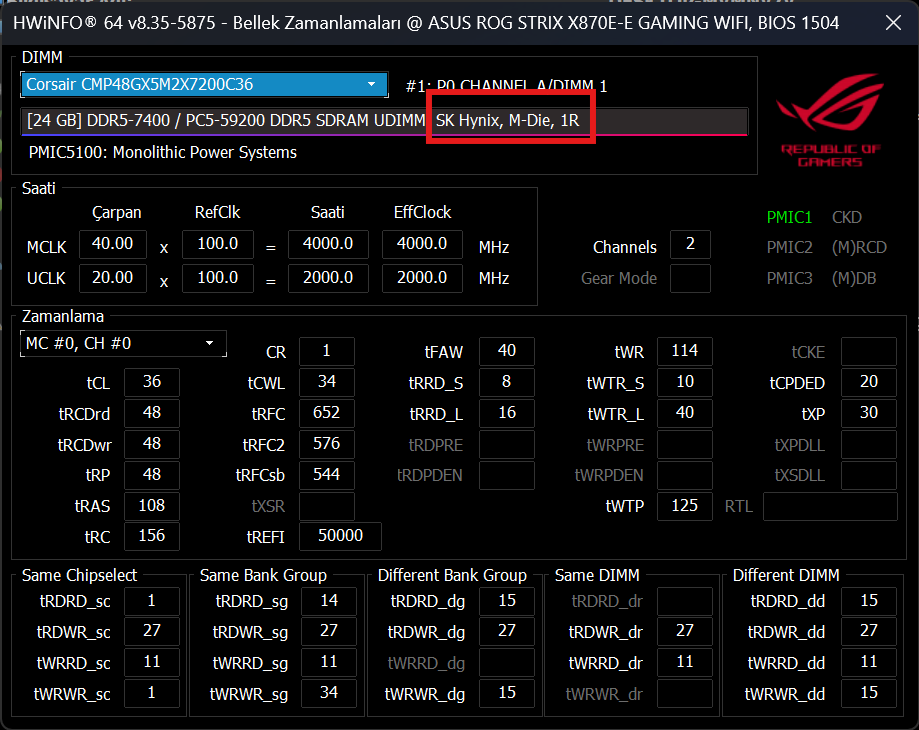Screen dimensions: 919x730
Task: Click the tREFI value 50000
Action: [x=340, y=536]
